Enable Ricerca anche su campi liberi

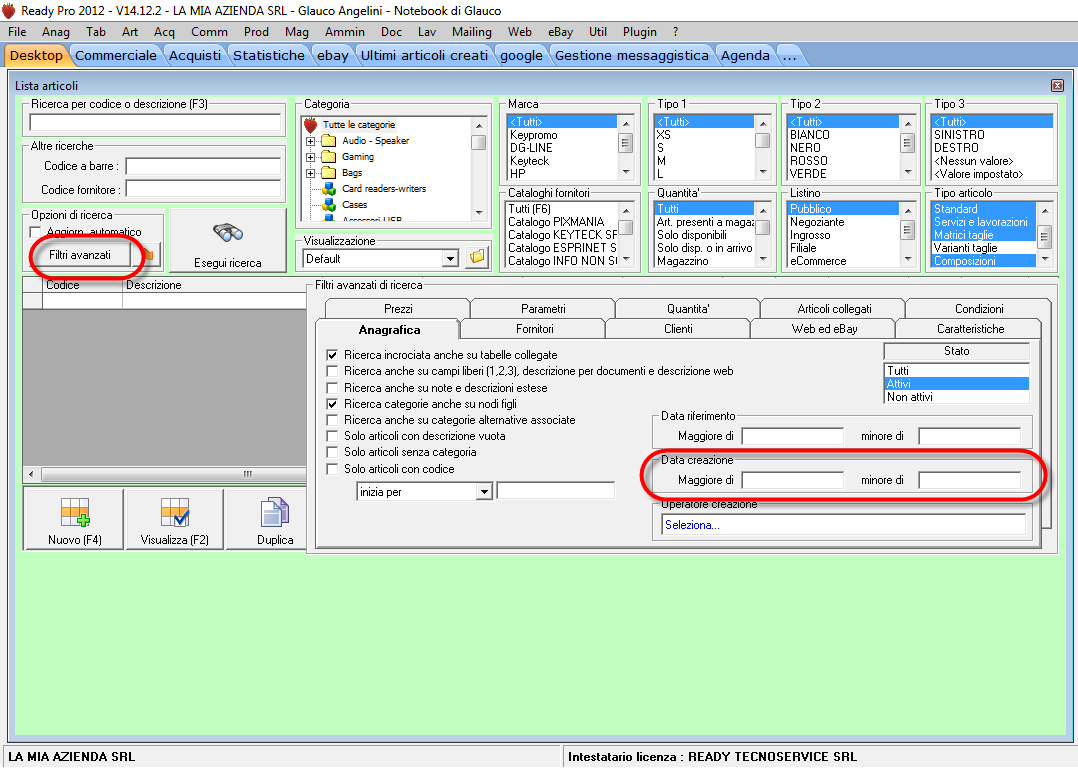click(x=332, y=371)
